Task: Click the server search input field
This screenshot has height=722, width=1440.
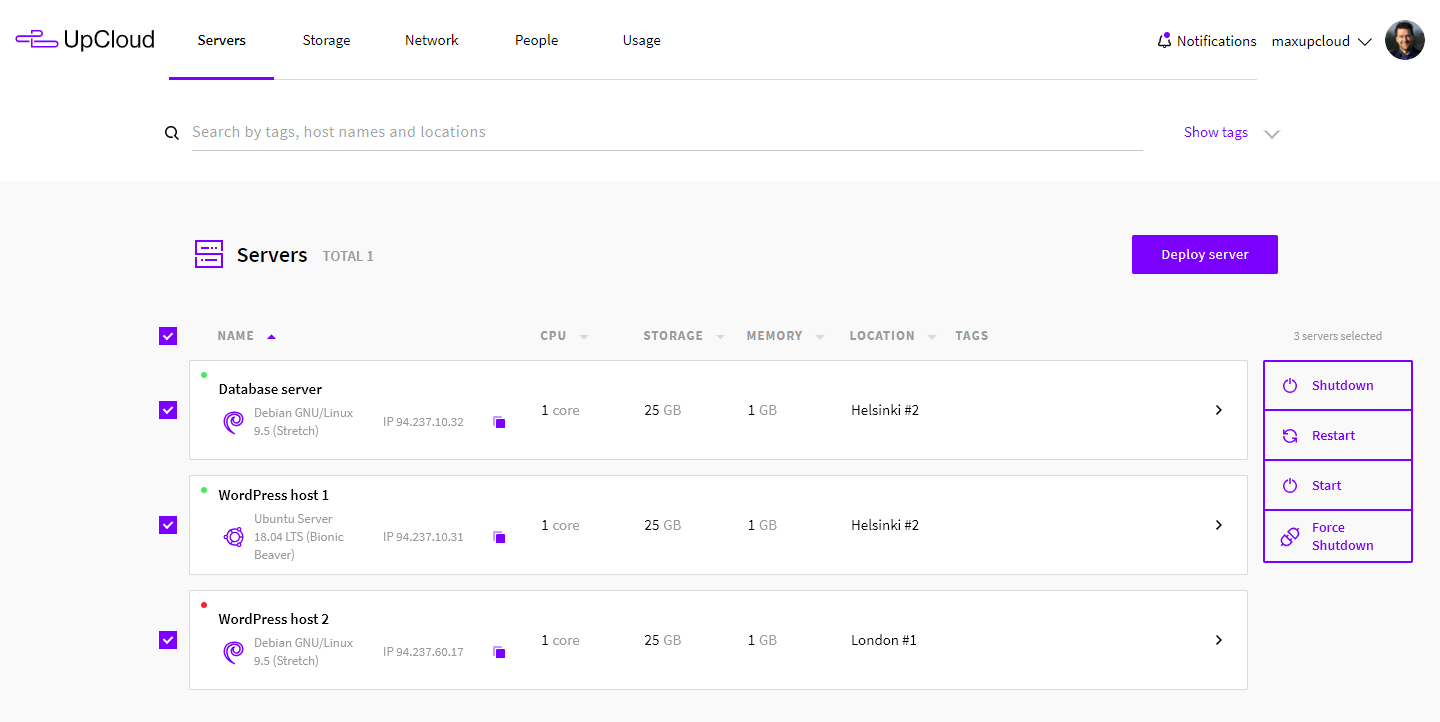Action: pyautogui.click(x=666, y=132)
